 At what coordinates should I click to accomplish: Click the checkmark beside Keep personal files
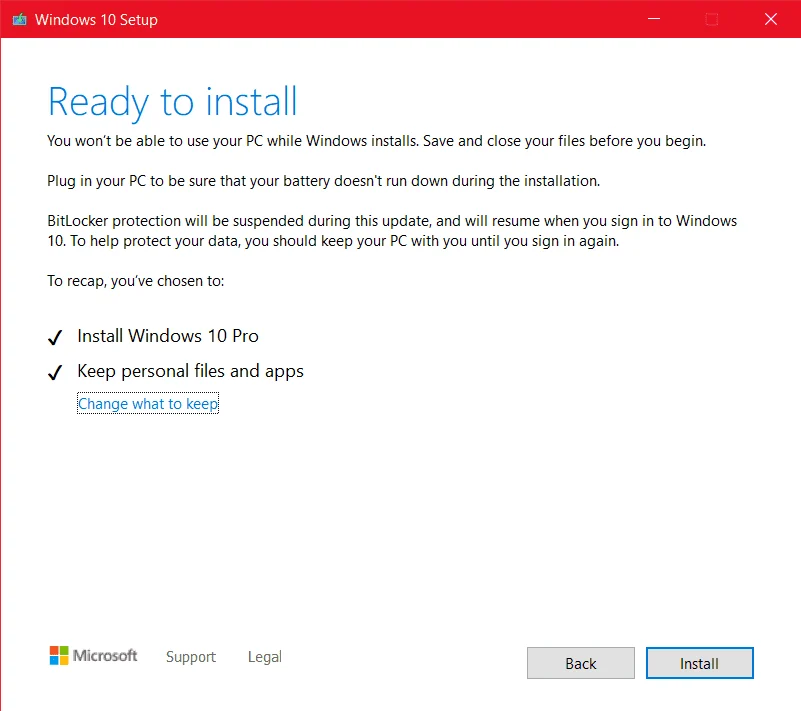(55, 372)
